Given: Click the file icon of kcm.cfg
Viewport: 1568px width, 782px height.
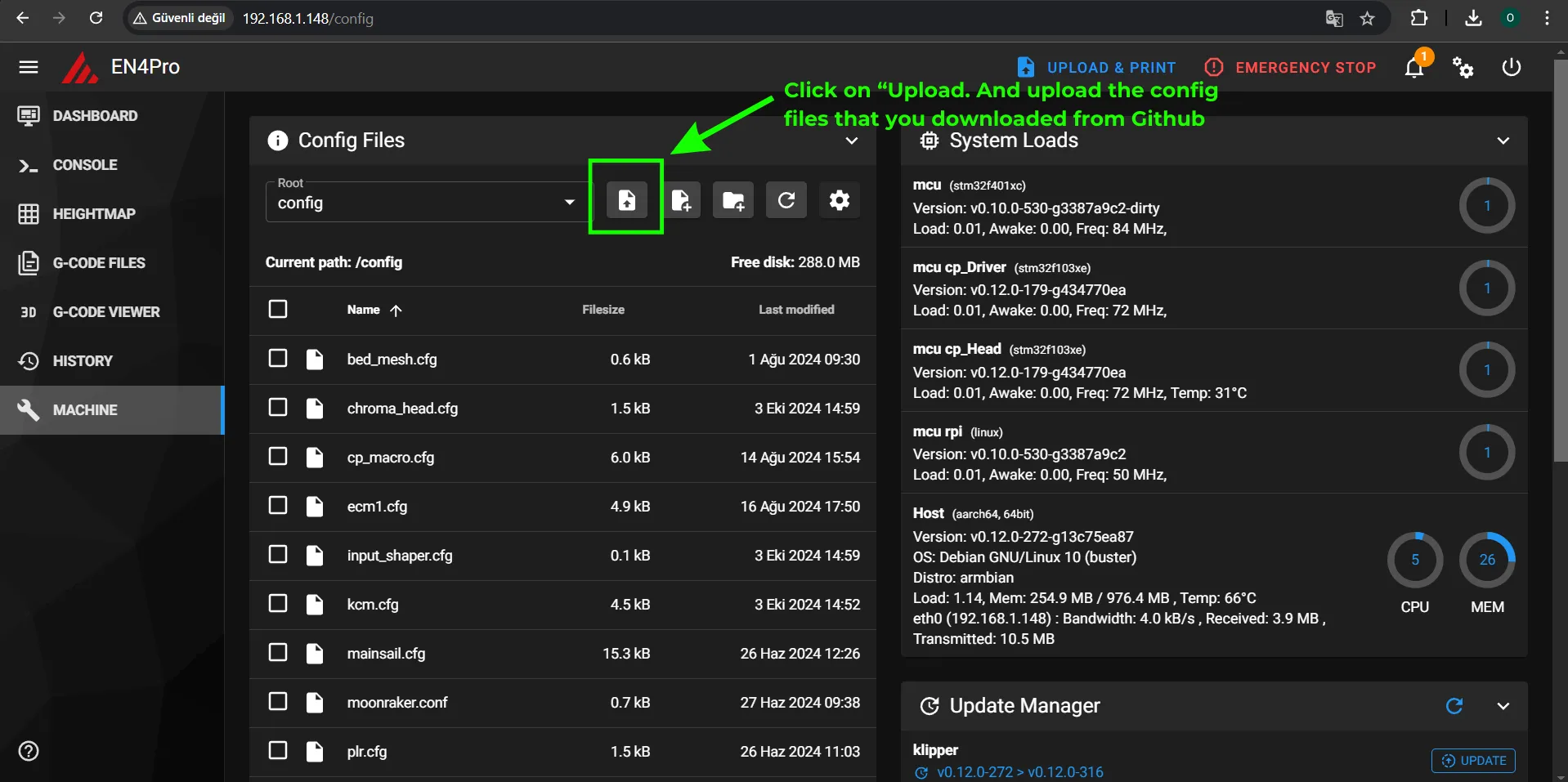Looking at the screenshot, I should pyautogui.click(x=315, y=605).
